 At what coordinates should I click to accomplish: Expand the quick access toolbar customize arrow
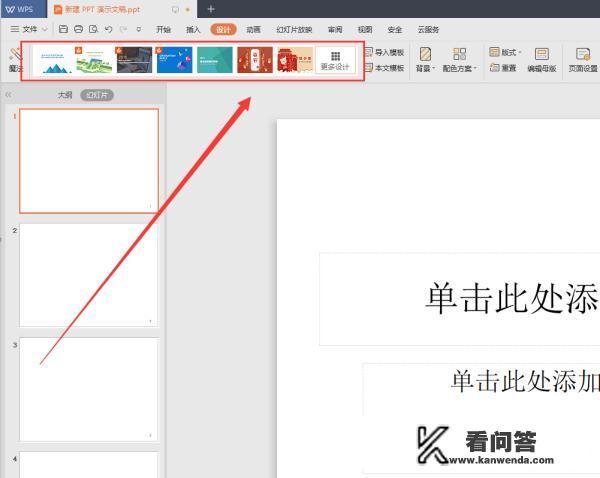click(x=139, y=29)
